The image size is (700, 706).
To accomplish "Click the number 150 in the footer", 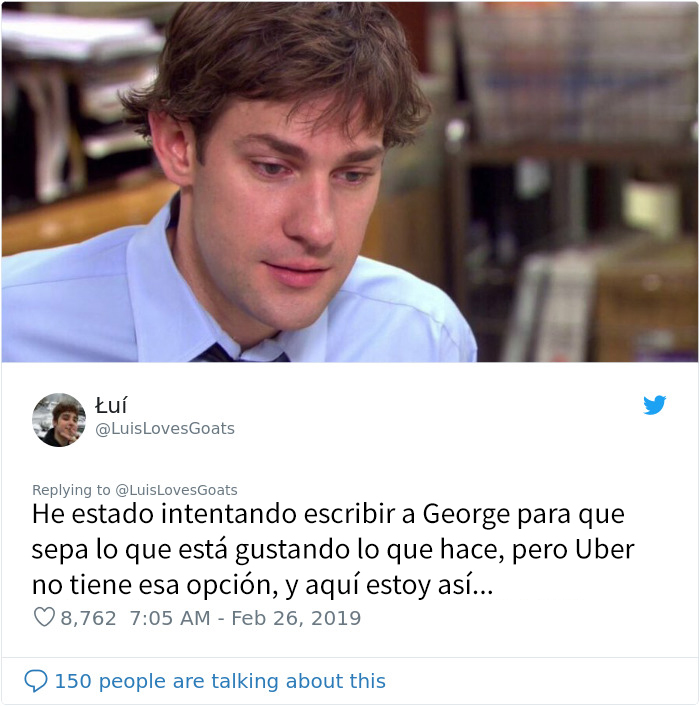I will [73, 681].
